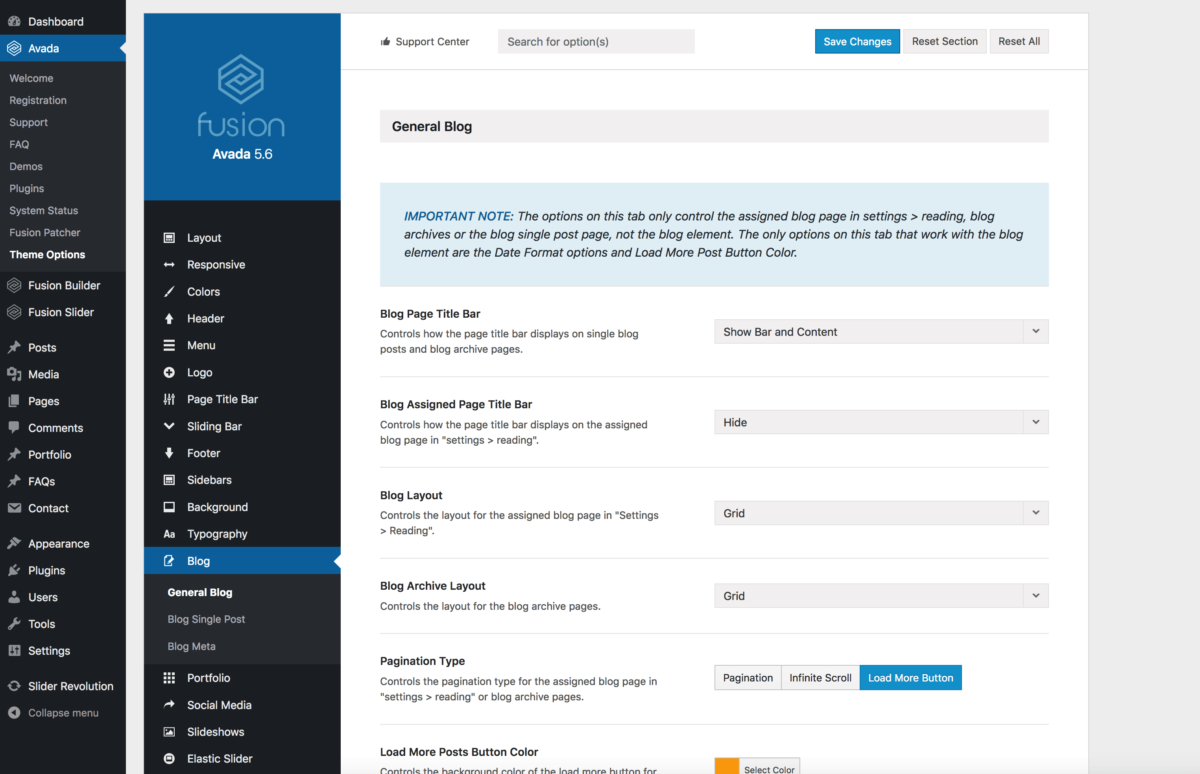Select the Social Media options
The height and width of the screenshot is (774, 1200).
[x=221, y=704]
